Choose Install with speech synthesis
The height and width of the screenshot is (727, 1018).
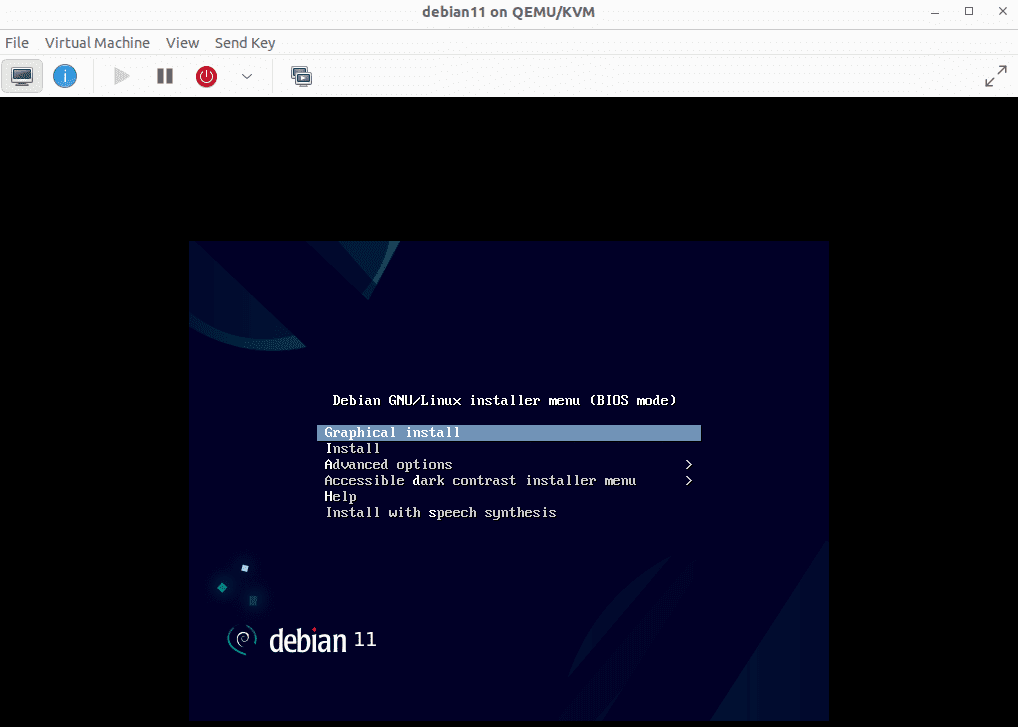[x=441, y=513]
